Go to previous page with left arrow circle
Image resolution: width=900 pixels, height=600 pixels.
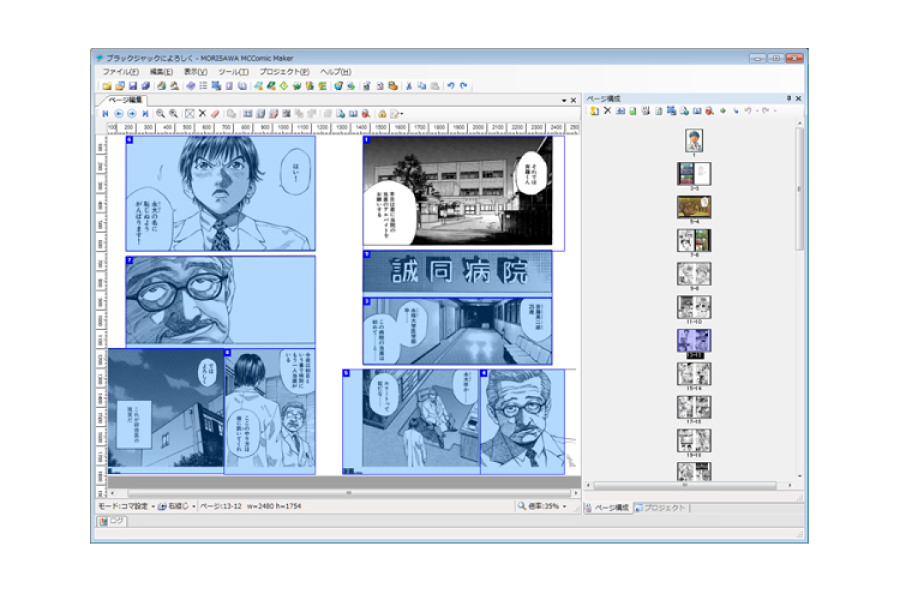point(118,114)
